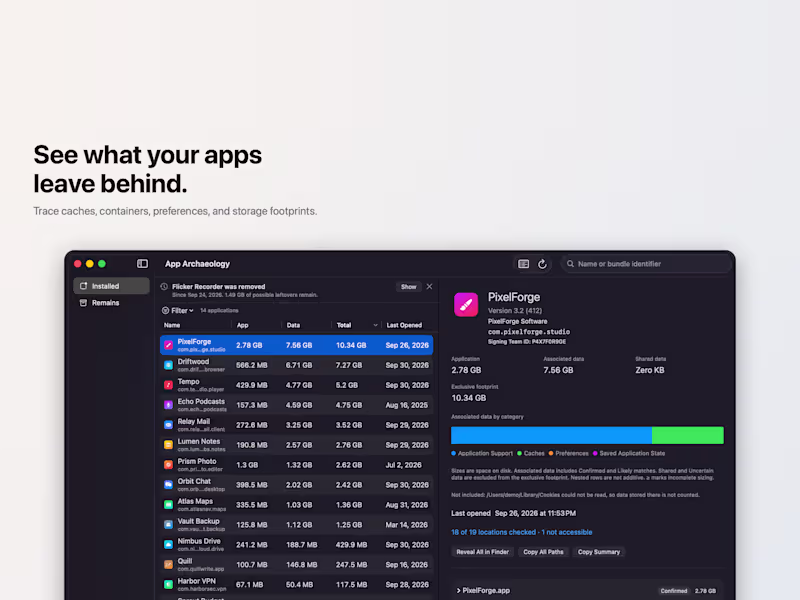Click PixelForge total 10.34 GB cell
This screenshot has width=800, height=600.
click(351, 345)
